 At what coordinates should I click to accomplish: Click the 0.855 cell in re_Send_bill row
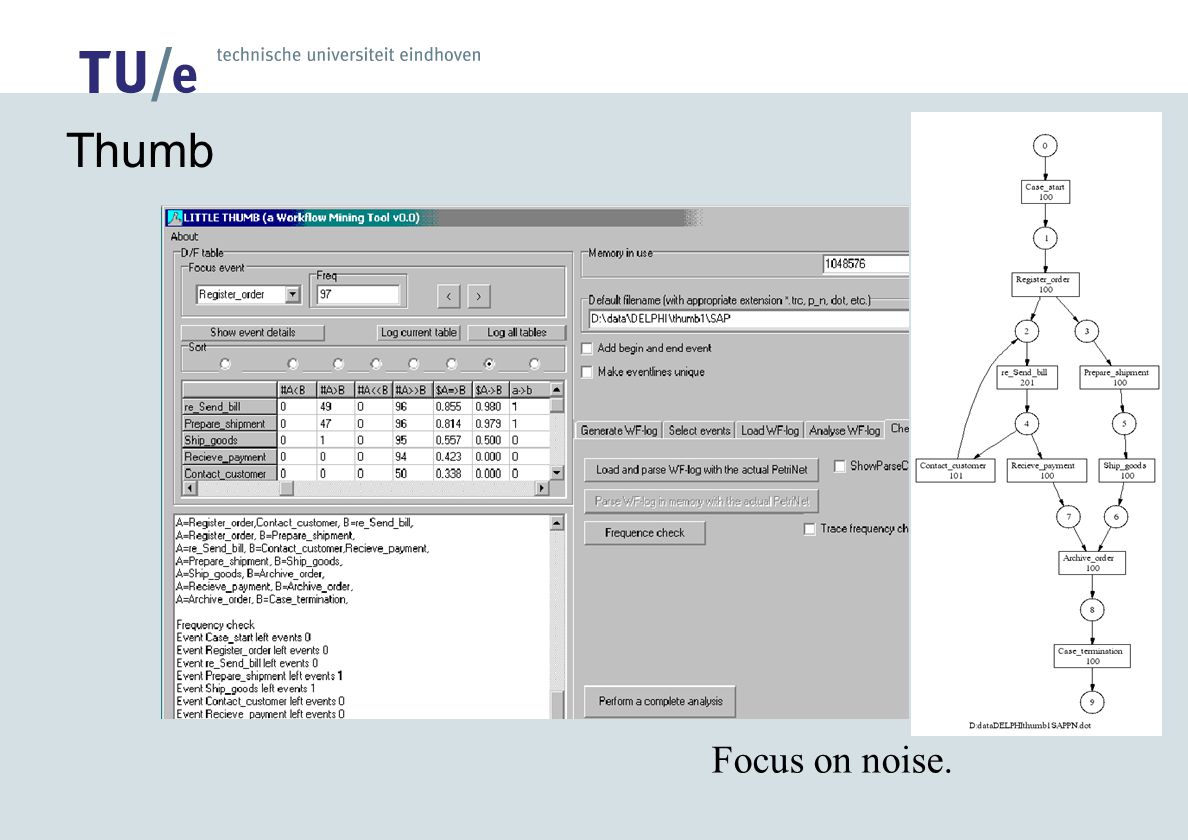click(x=452, y=407)
